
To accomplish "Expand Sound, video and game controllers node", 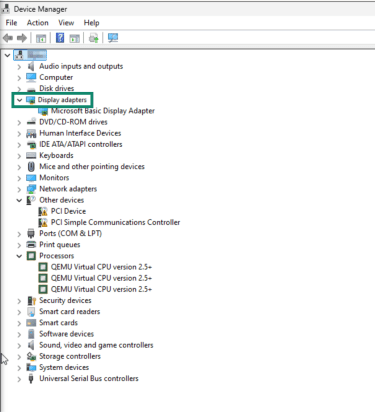I will (19, 345).
